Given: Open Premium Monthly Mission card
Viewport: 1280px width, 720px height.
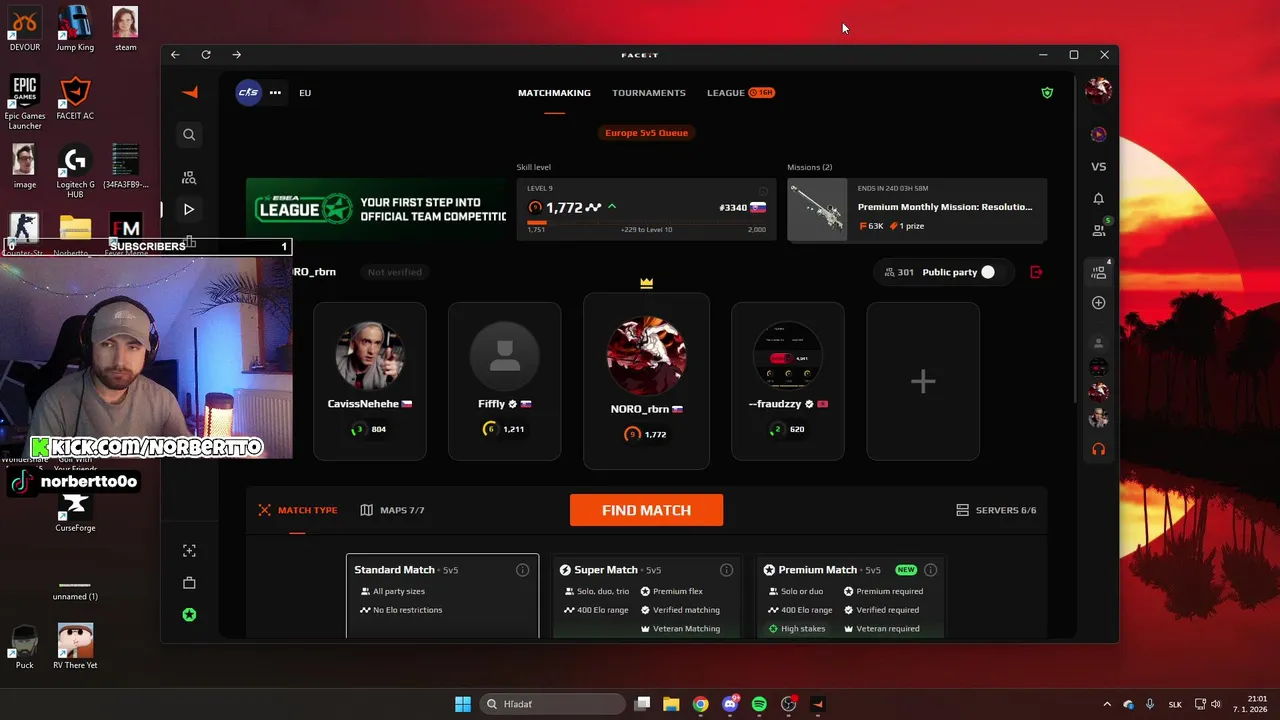Looking at the screenshot, I should click(917, 209).
